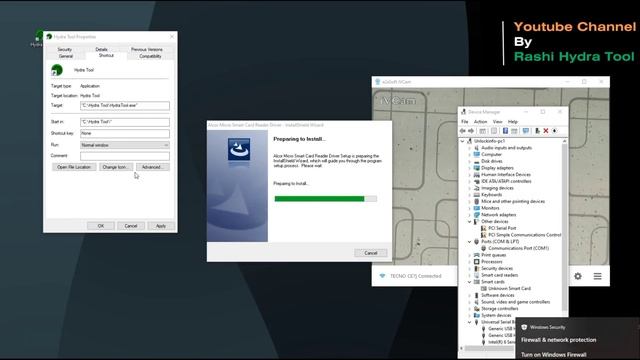Click Change Icon button

[x=116, y=167]
